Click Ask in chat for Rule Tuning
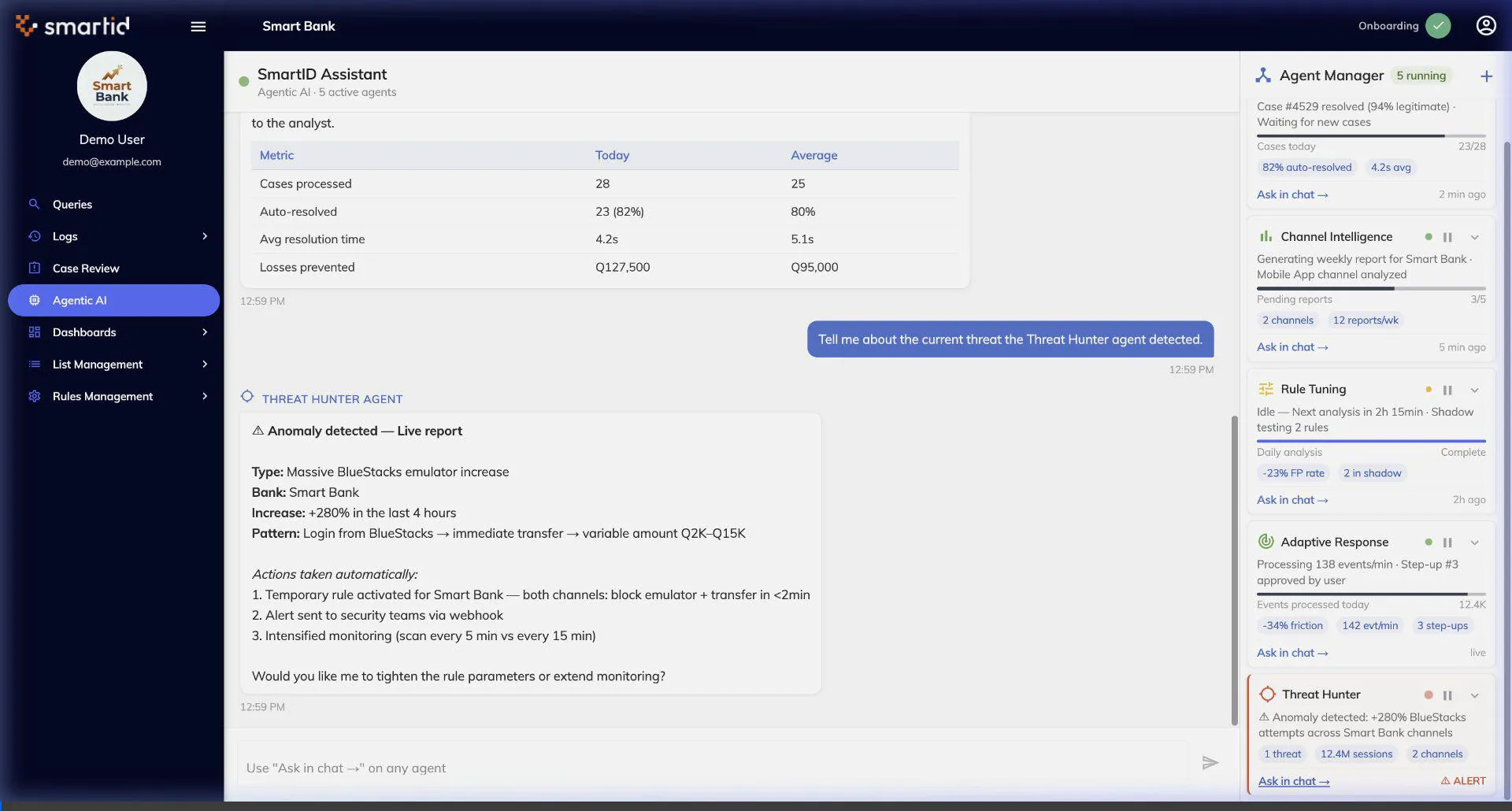Image resolution: width=1512 pixels, height=811 pixels. click(x=1292, y=500)
